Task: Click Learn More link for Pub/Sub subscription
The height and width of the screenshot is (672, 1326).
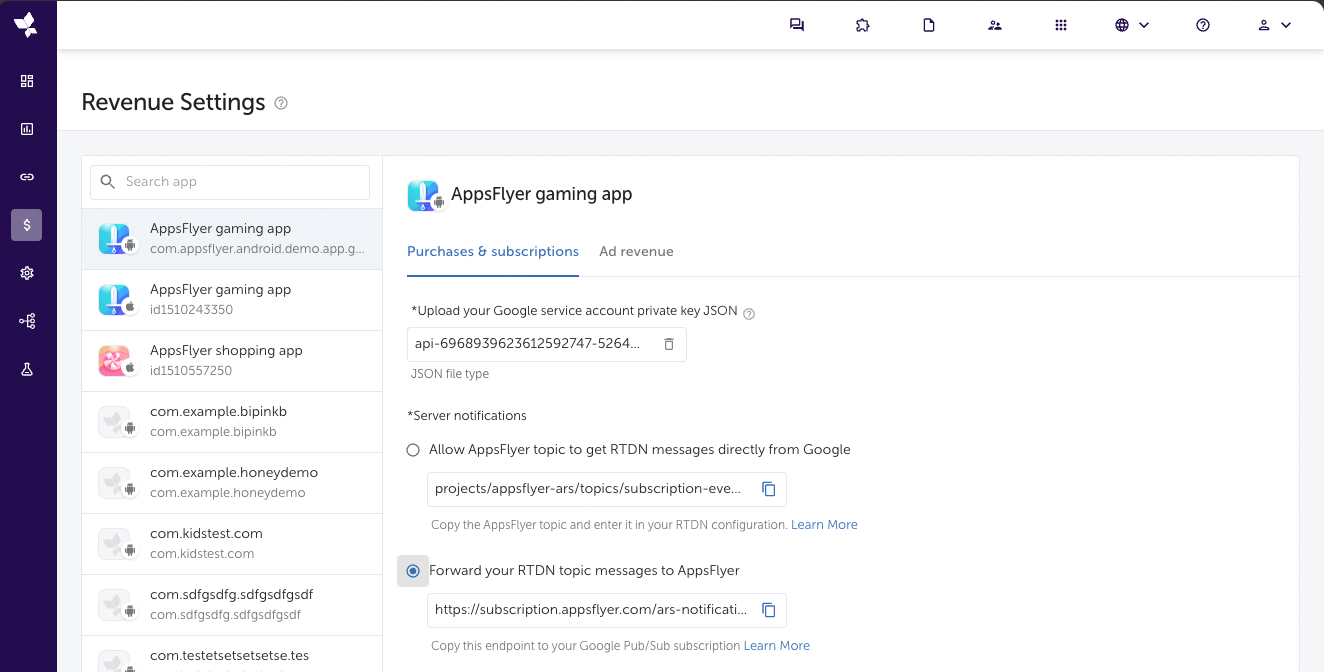Action: [x=777, y=646]
